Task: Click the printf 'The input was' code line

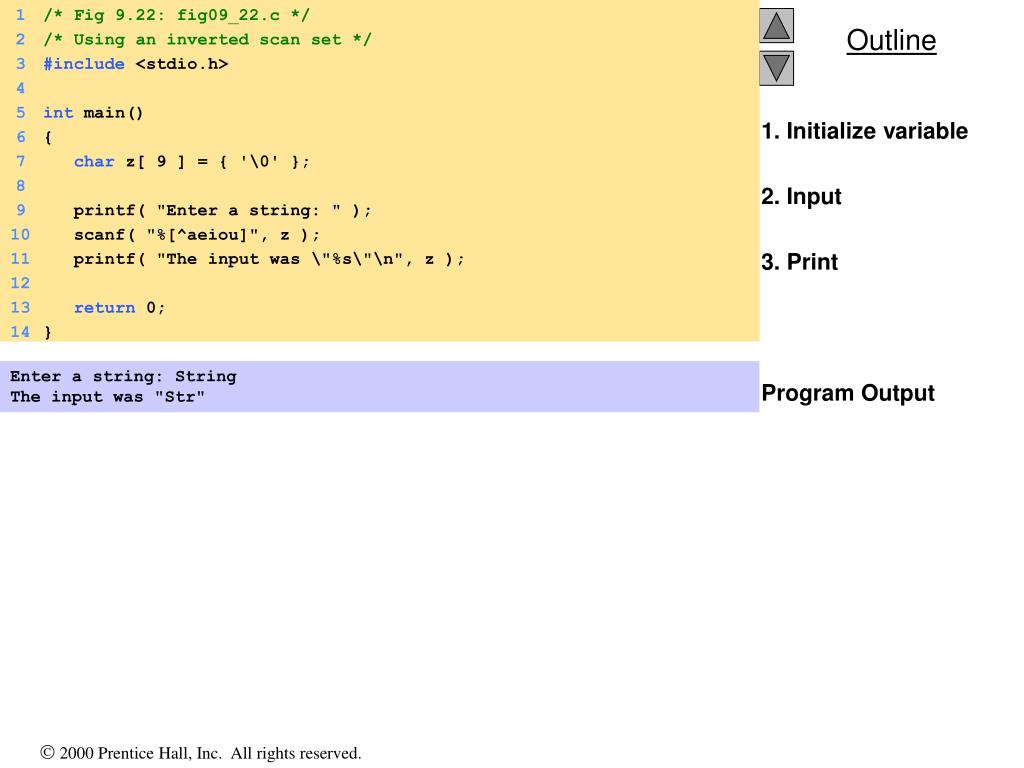Action: [269, 259]
